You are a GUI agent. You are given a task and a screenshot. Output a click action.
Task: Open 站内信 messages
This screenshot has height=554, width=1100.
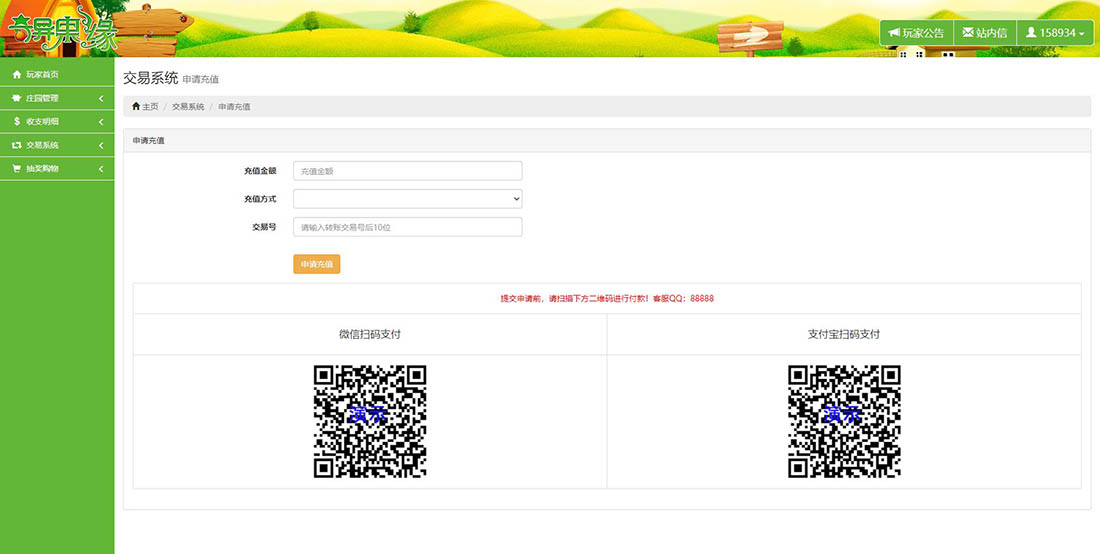click(x=985, y=33)
